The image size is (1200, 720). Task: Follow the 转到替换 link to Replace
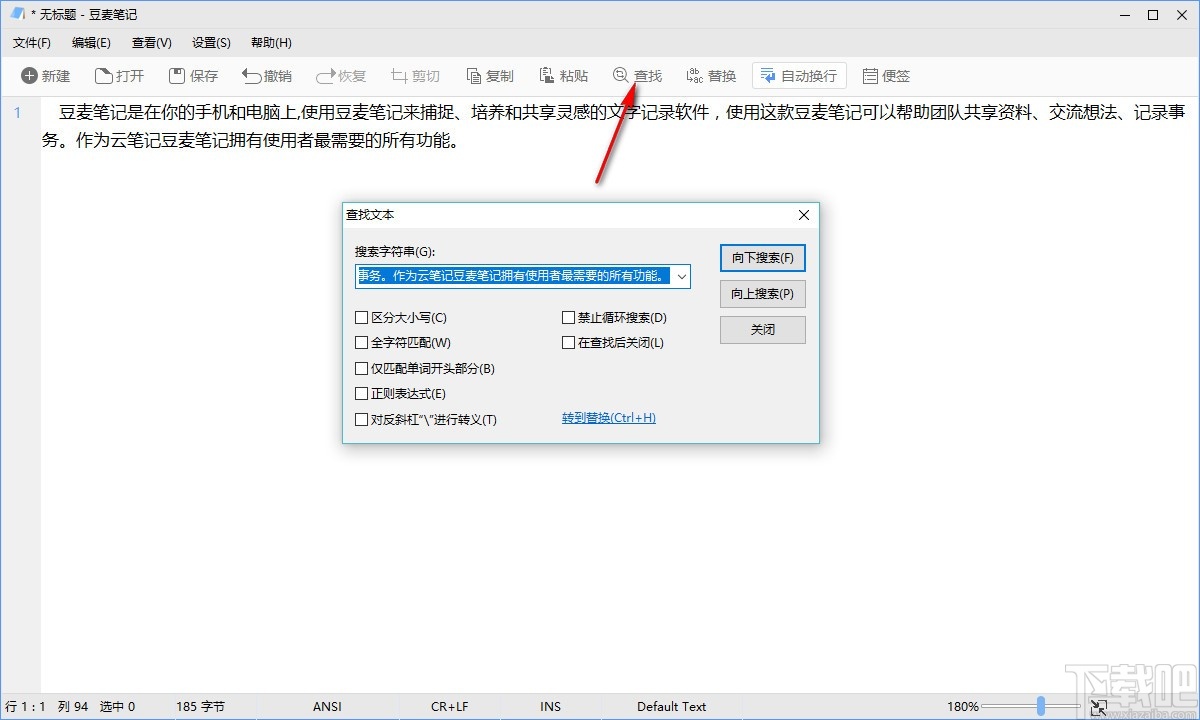pos(608,417)
